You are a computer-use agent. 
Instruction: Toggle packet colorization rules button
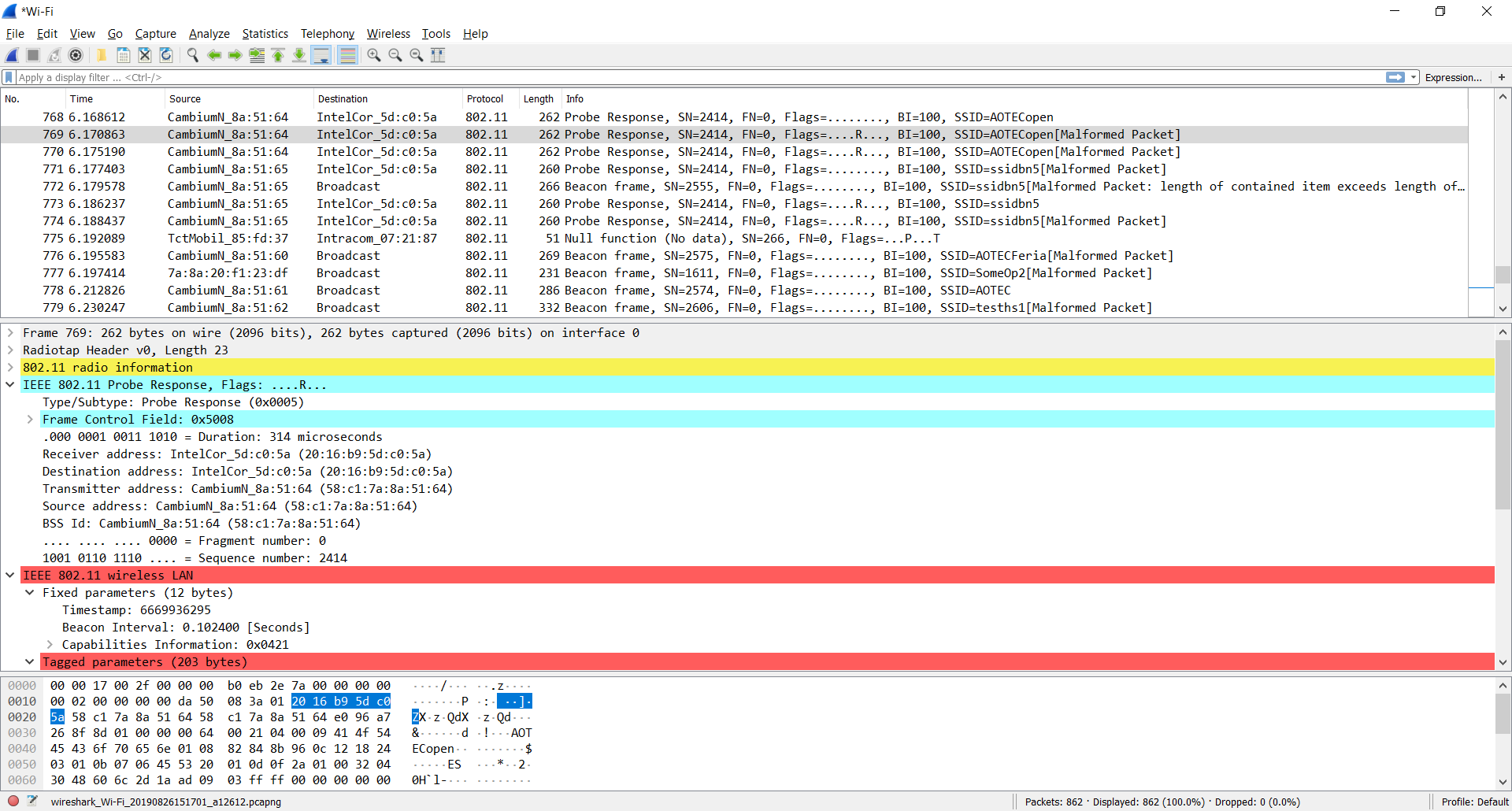[347, 55]
